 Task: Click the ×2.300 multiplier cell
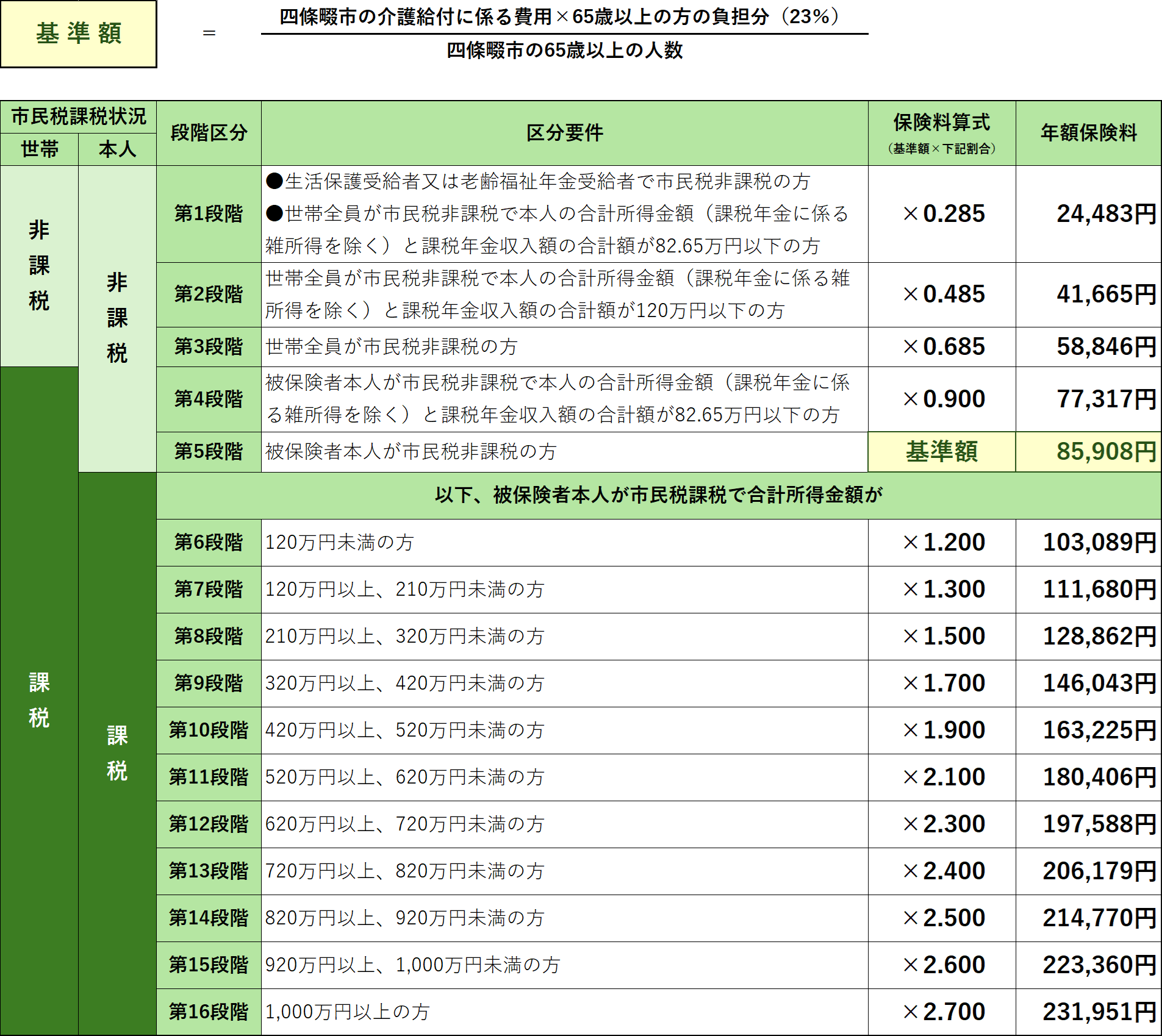(x=942, y=824)
